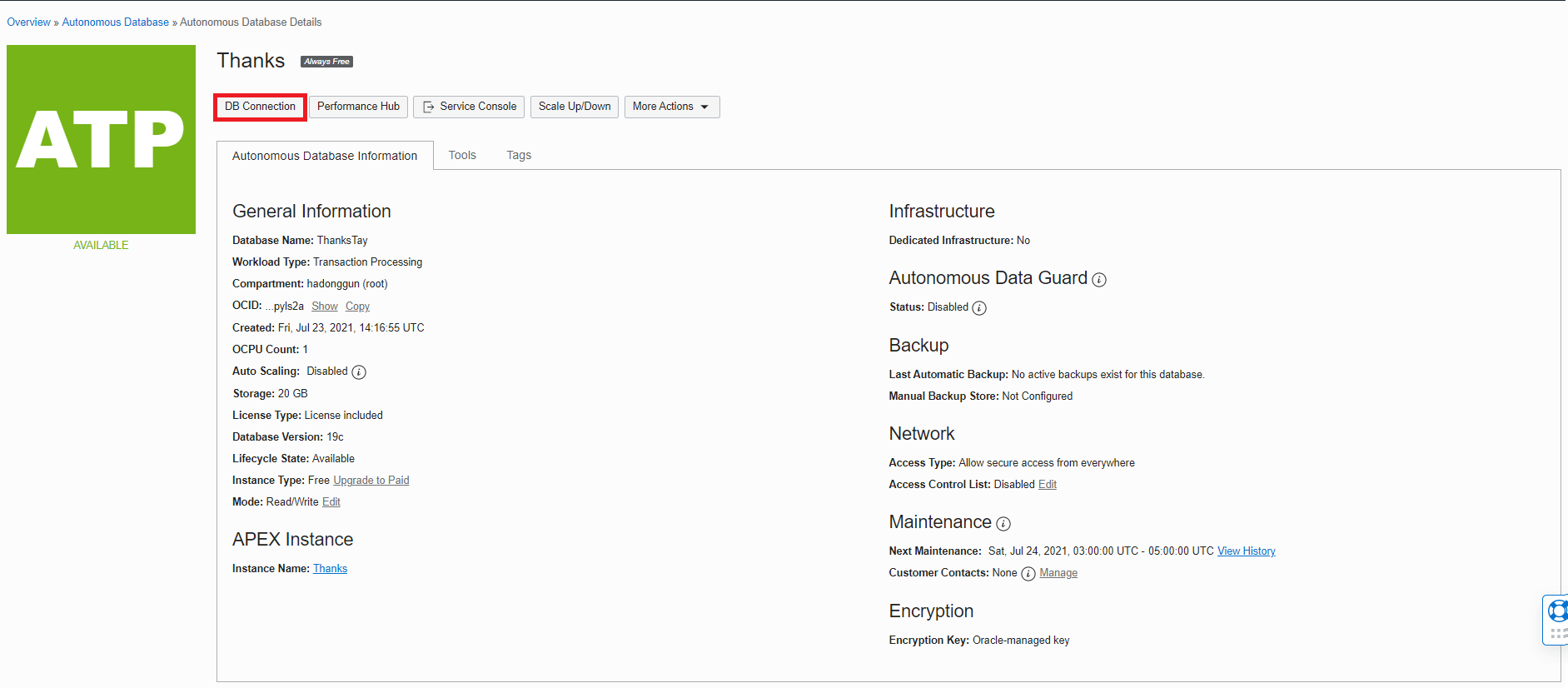
Task: Click compartment hadonggun (root) text
Action: [347, 284]
